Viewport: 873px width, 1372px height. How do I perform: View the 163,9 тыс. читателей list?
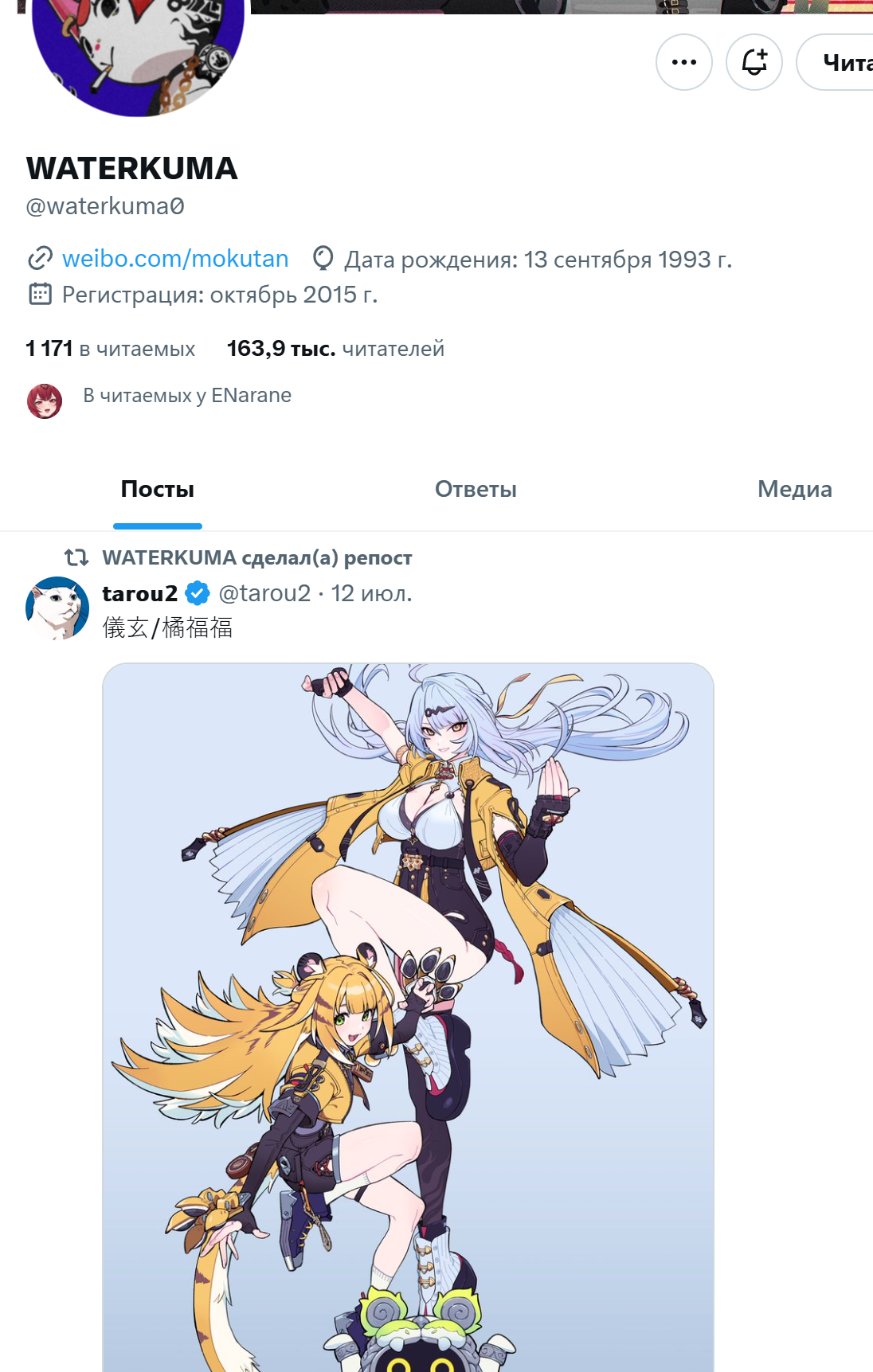pyautogui.click(x=335, y=349)
